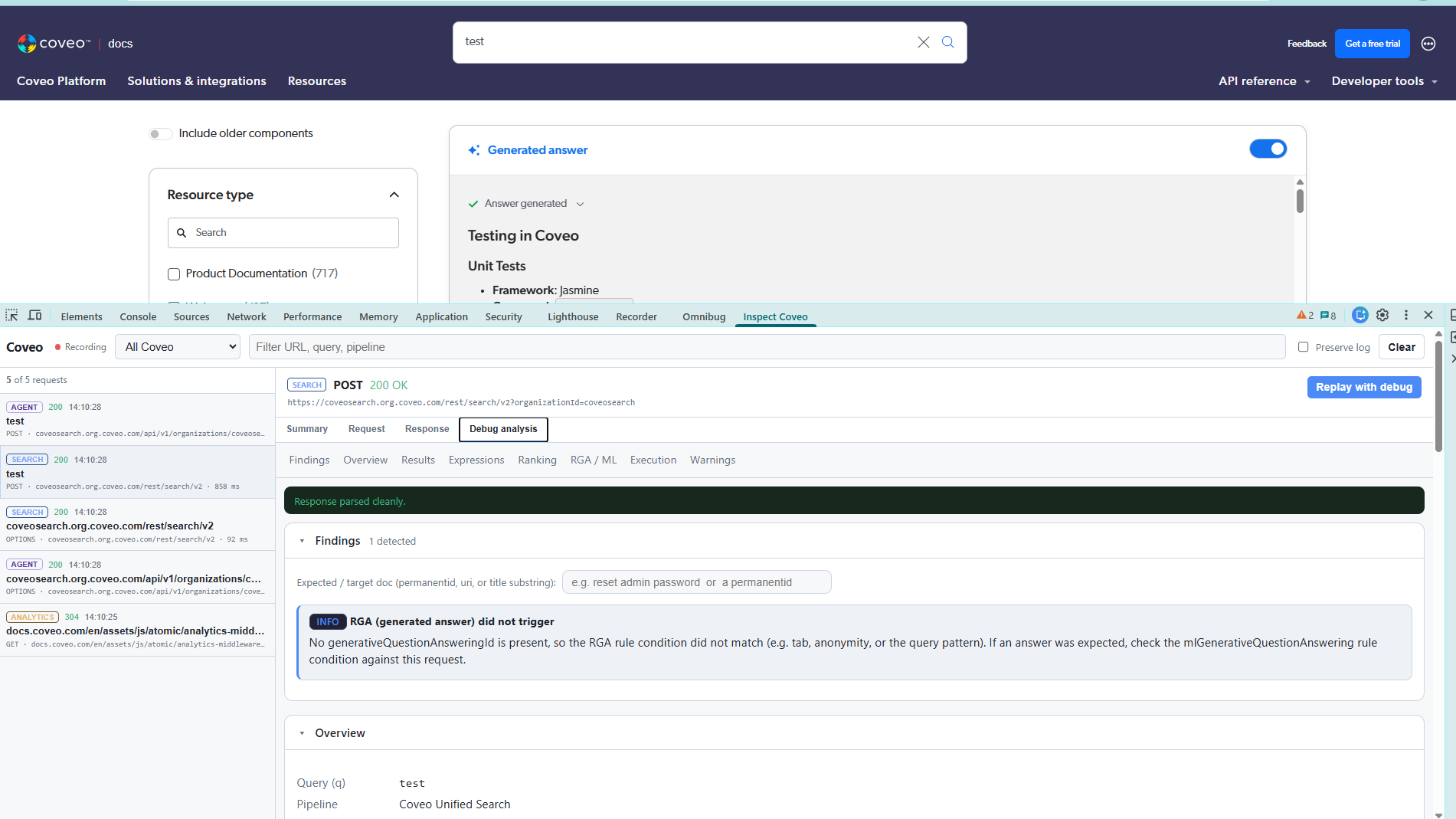The height and width of the screenshot is (819, 1456).
Task: Open the DevTools three-dot customize menu
Action: (1406, 315)
